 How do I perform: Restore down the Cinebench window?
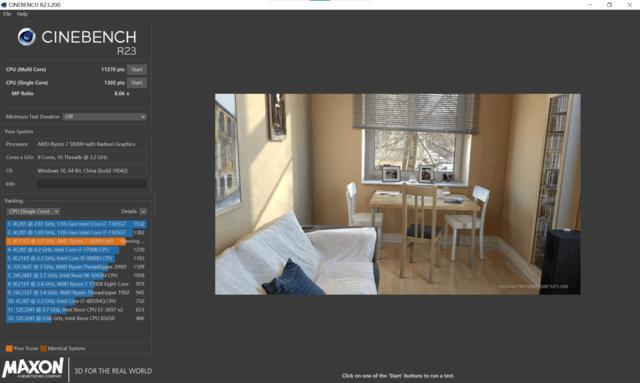point(609,5)
